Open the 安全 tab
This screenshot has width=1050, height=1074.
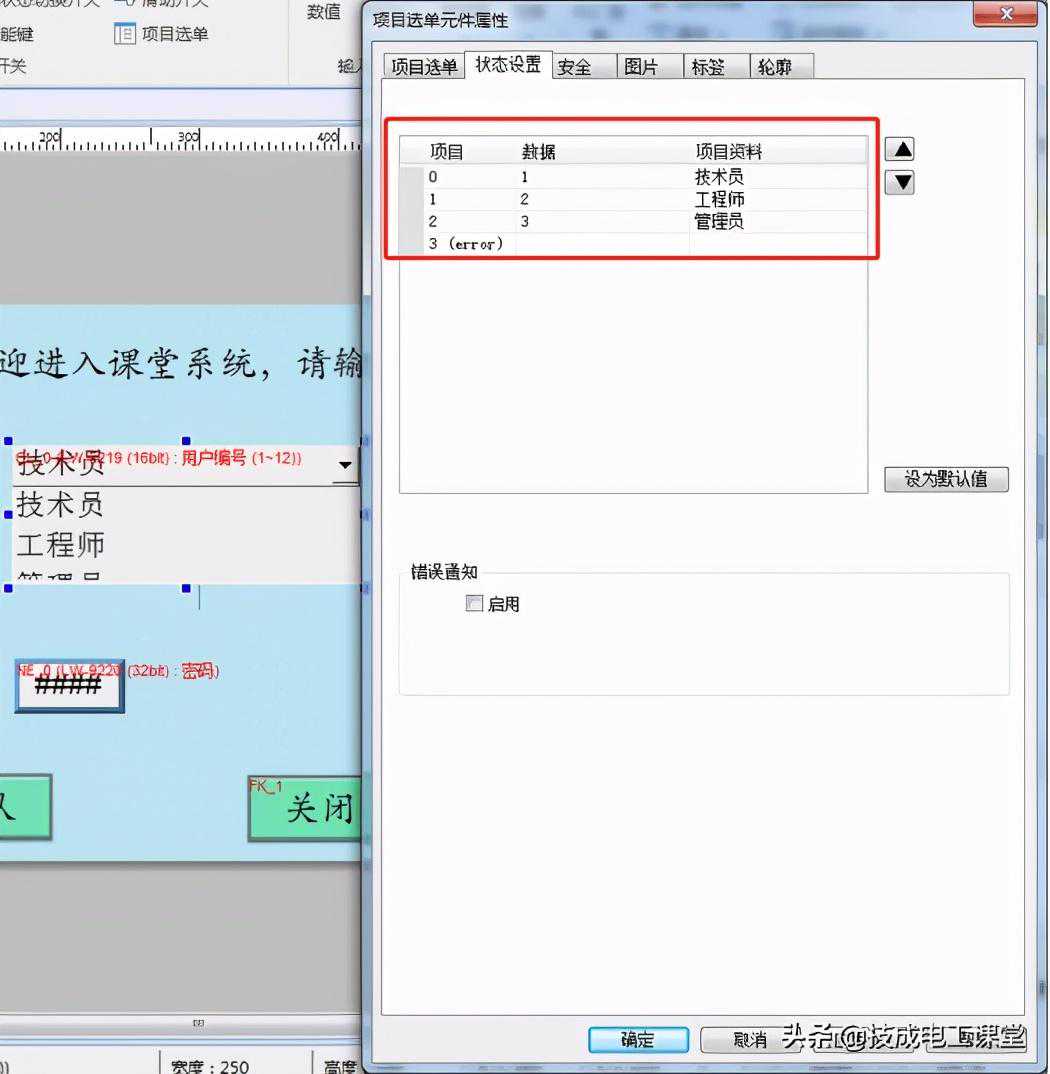coord(574,67)
